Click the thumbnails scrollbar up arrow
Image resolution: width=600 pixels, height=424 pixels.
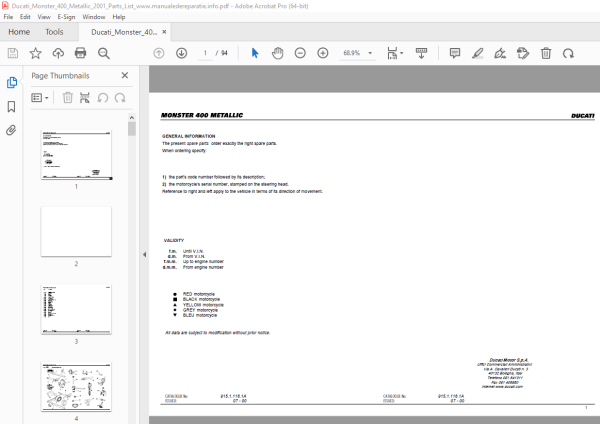pos(132,117)
